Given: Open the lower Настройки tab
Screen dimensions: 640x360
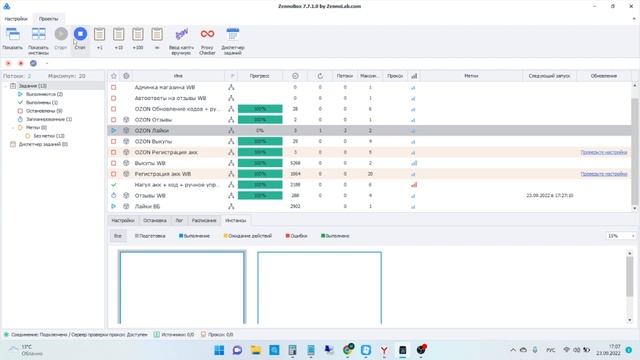Looking at the screenshot, I should 123,220.
